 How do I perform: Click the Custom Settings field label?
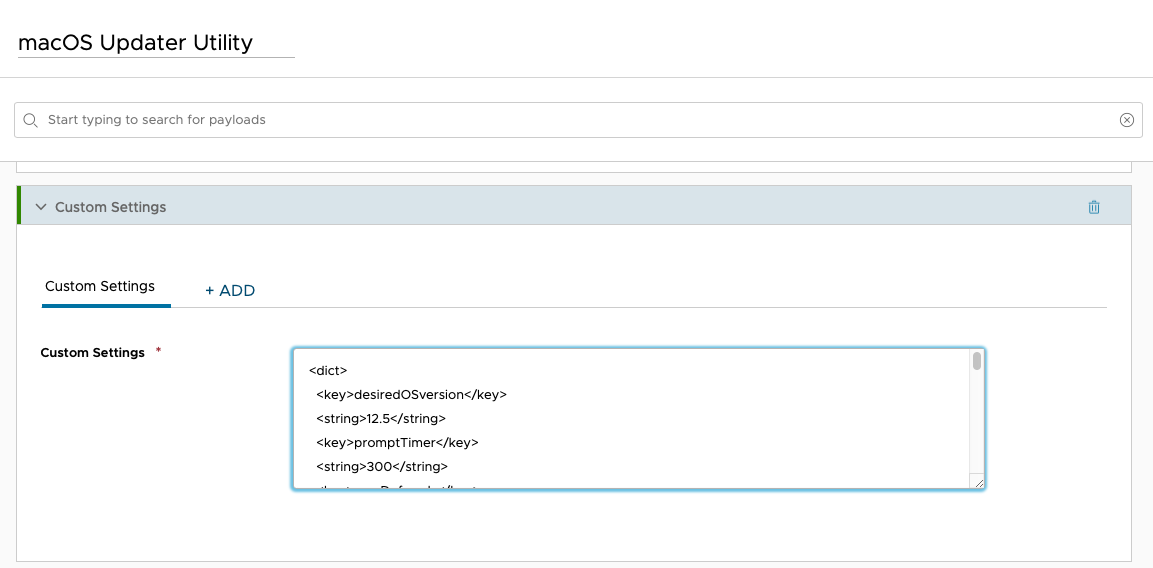coord(93,352)
